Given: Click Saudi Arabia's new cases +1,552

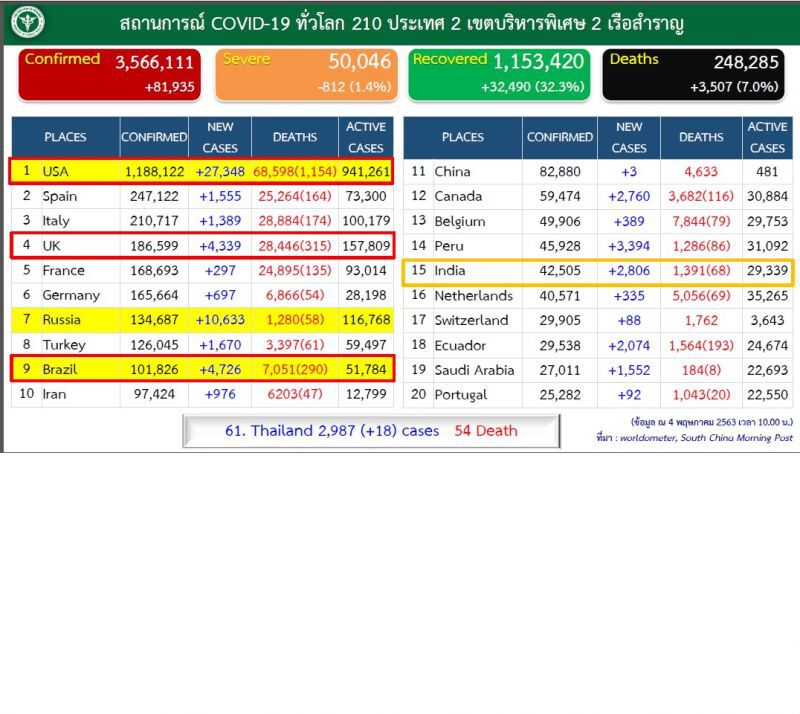Looking at the screenshot, I should pyautogui.click(x=629, y=370).
